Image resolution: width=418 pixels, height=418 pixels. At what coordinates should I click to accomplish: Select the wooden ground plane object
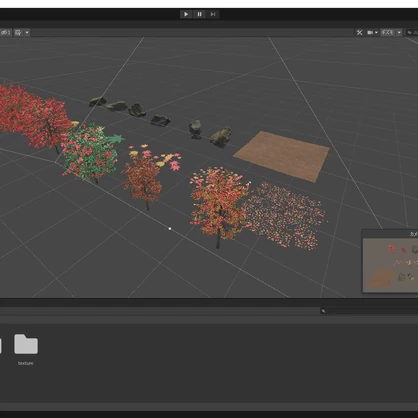point(282,156)
